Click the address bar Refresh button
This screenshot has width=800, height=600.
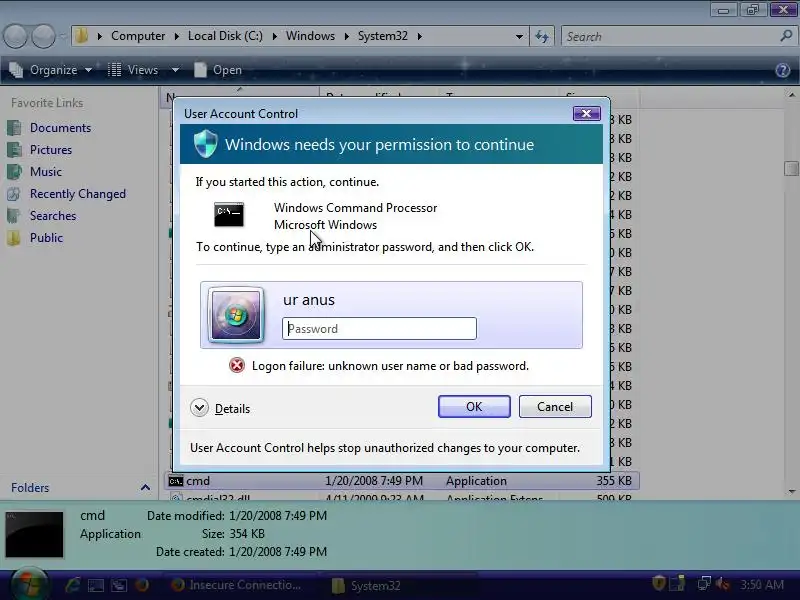(542, 36)
